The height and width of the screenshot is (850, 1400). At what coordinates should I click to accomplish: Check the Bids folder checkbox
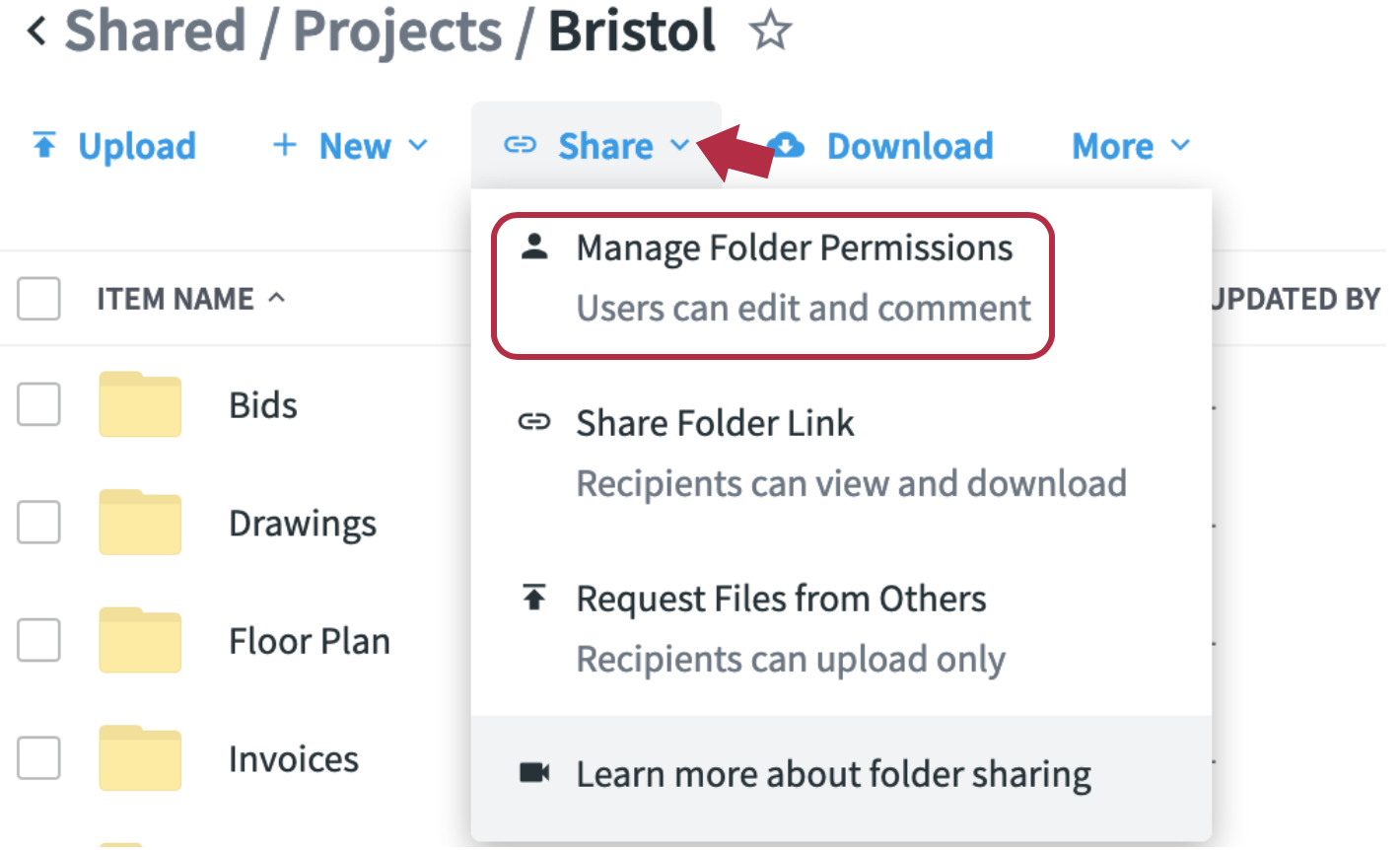tap(39, 404)
